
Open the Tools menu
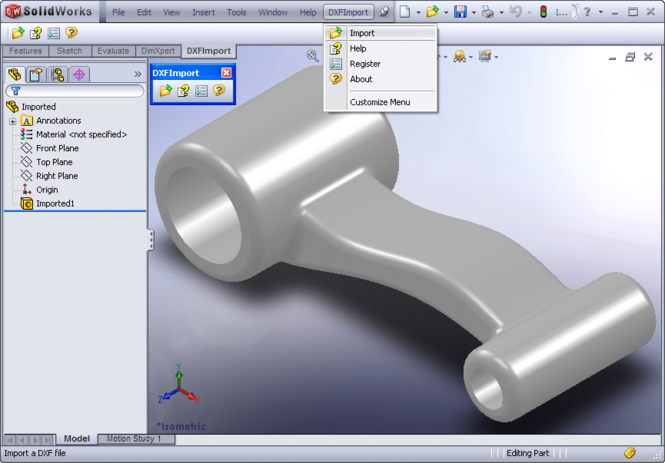click(x=236, y=12)
